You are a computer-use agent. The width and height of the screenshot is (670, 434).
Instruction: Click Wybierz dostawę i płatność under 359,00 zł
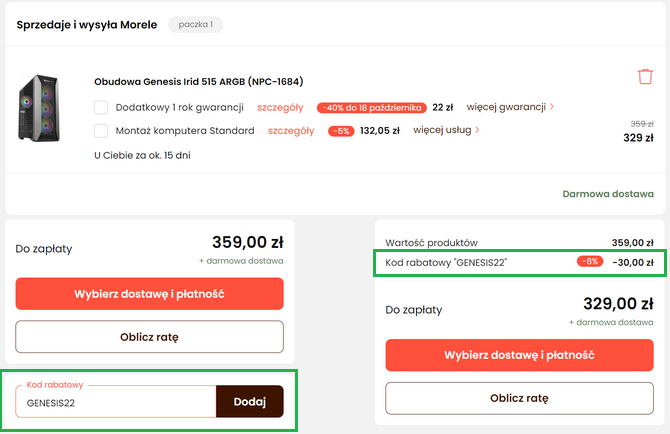(x=150, y=294)
